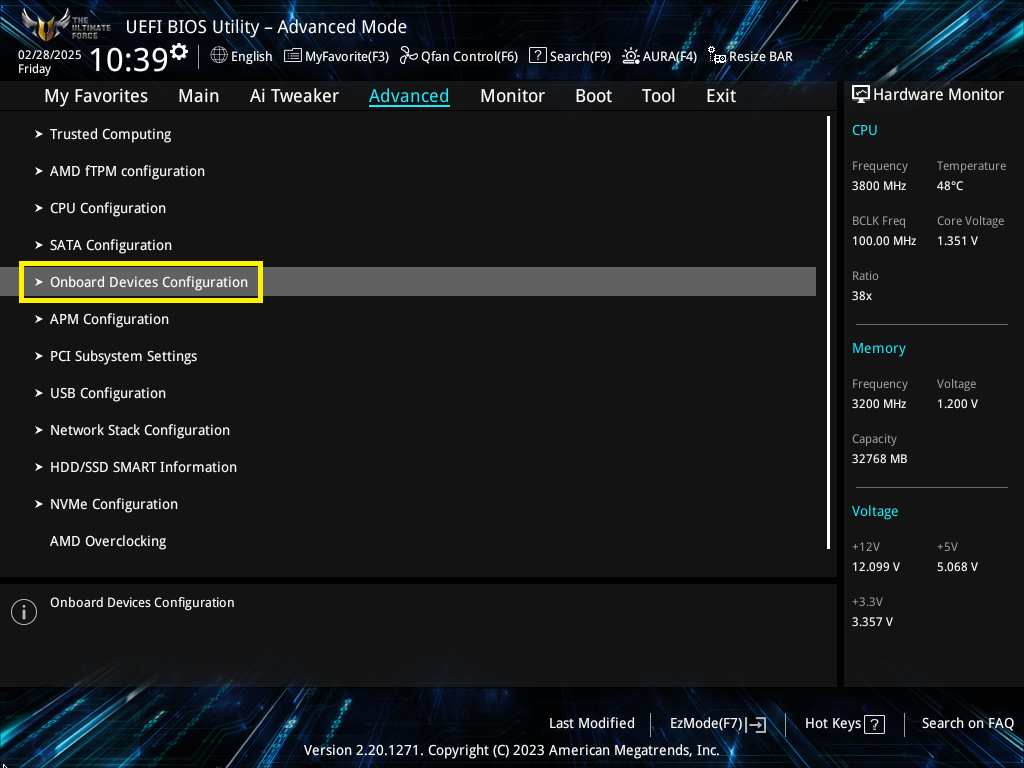
Task: Click the BCLK 100.00 MHz value
Action: pos(884,241)
